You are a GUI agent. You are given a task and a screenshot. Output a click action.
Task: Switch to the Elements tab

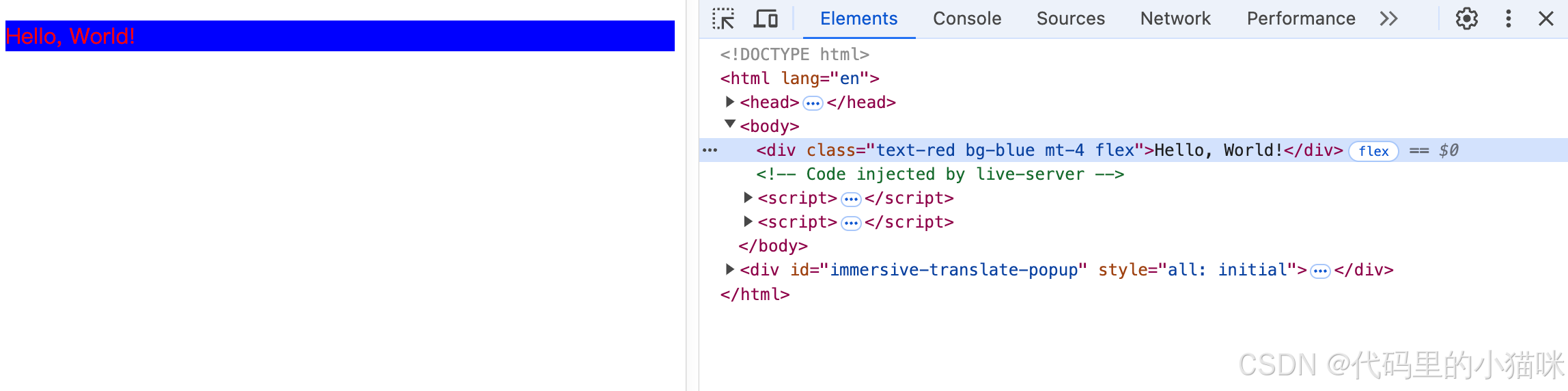coord(858,18)
